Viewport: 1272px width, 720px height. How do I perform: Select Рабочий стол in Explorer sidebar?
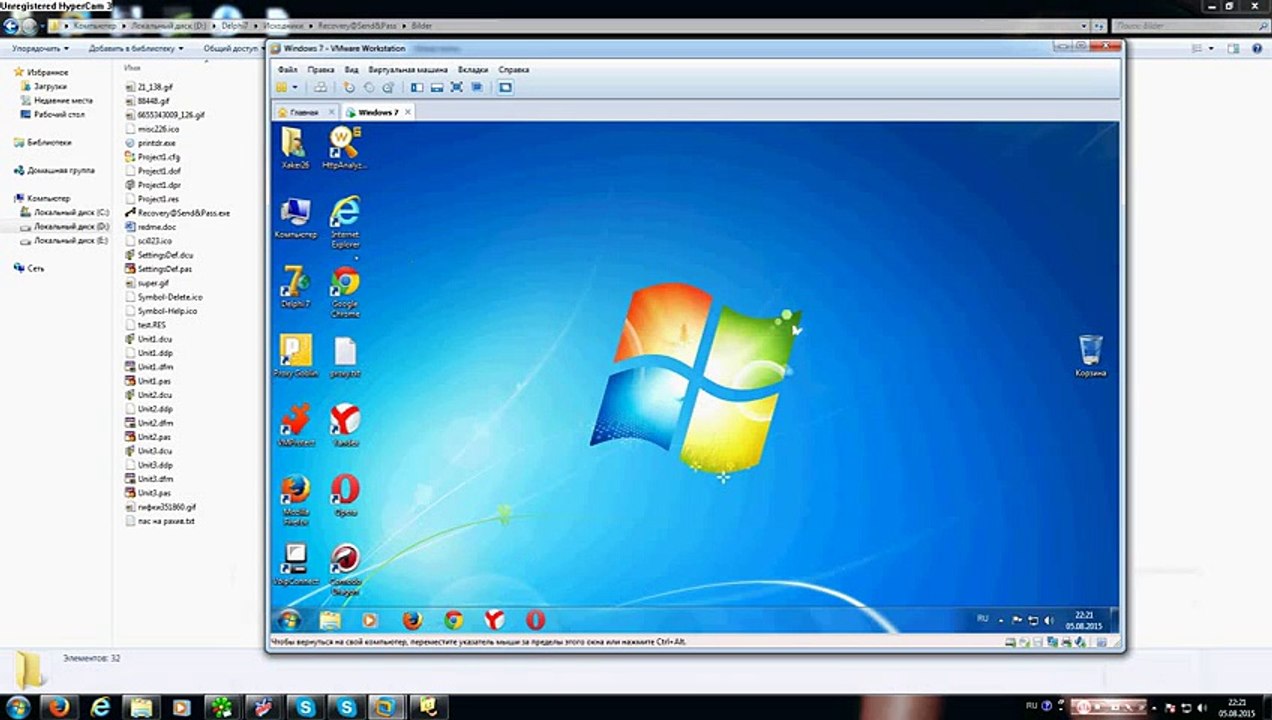pos(58,114)
